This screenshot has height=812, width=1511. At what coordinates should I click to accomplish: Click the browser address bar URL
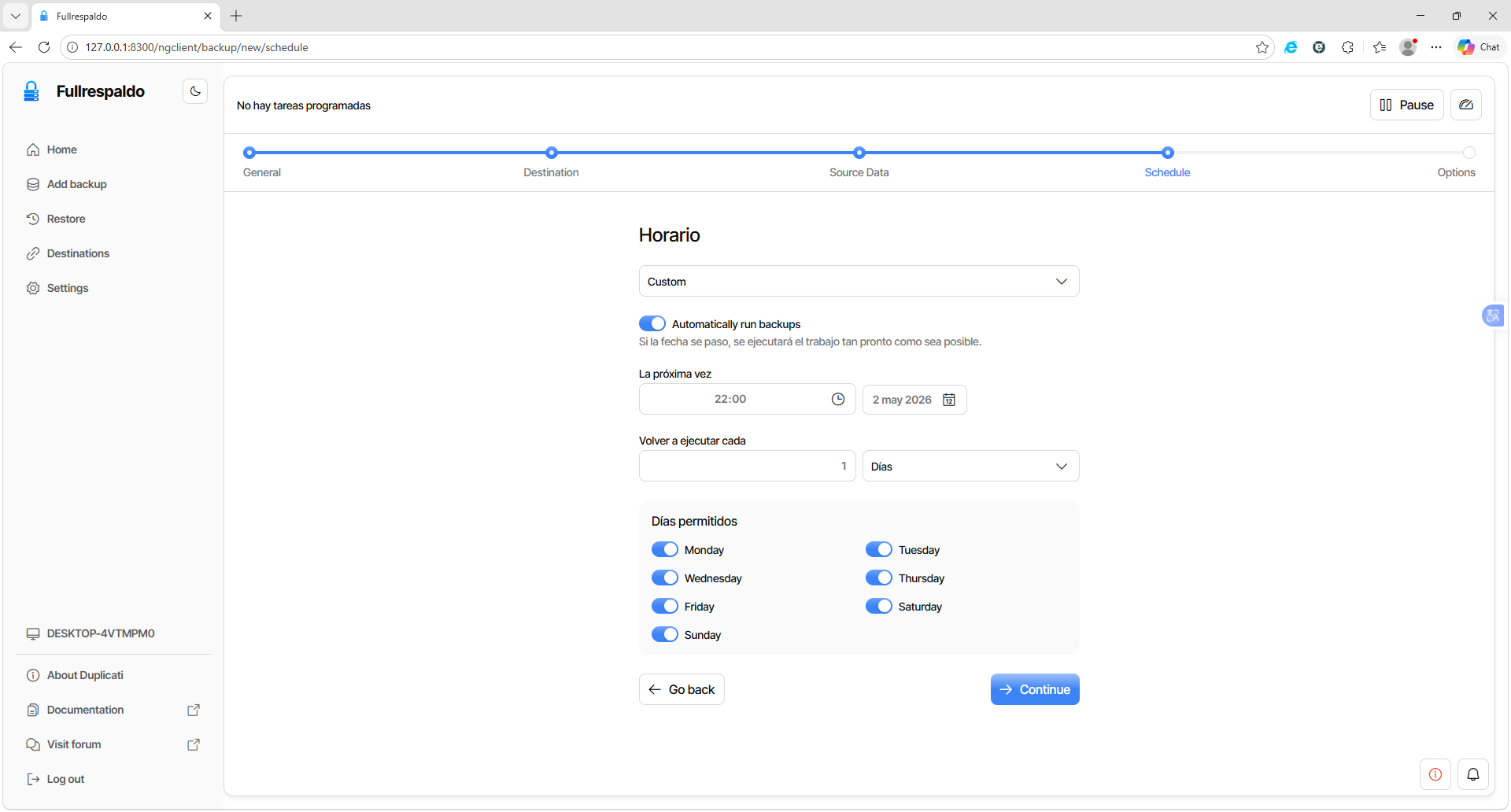click(x=197, y=47)
